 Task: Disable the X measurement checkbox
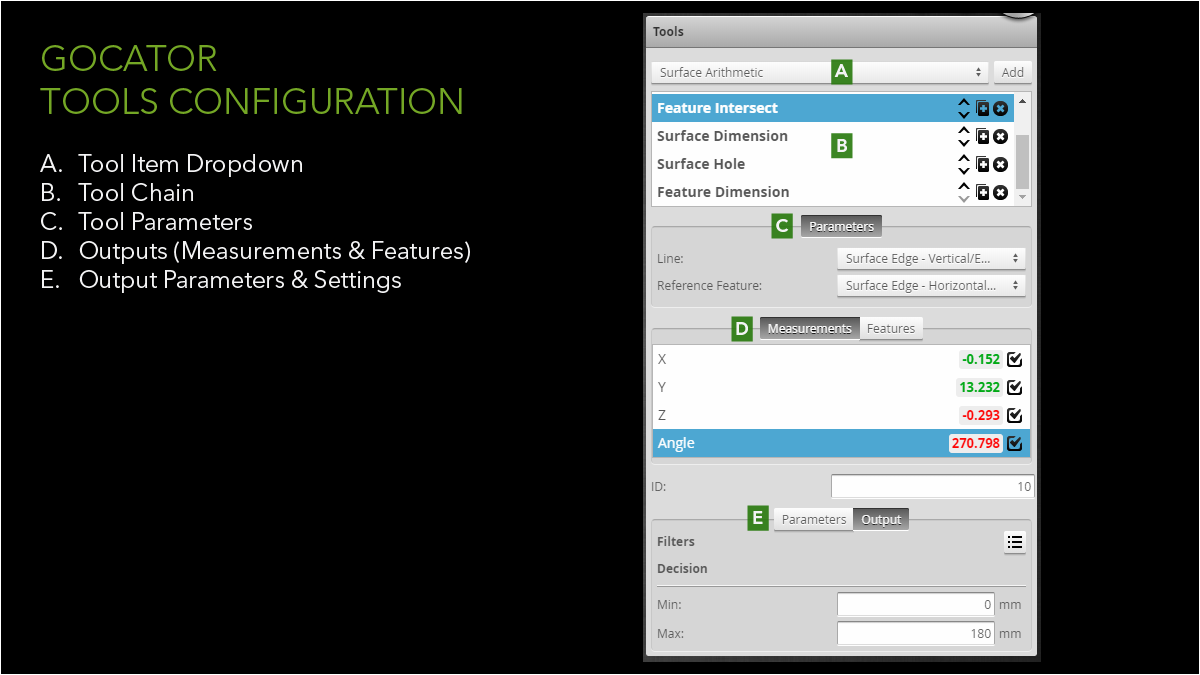coord(1014,359)
